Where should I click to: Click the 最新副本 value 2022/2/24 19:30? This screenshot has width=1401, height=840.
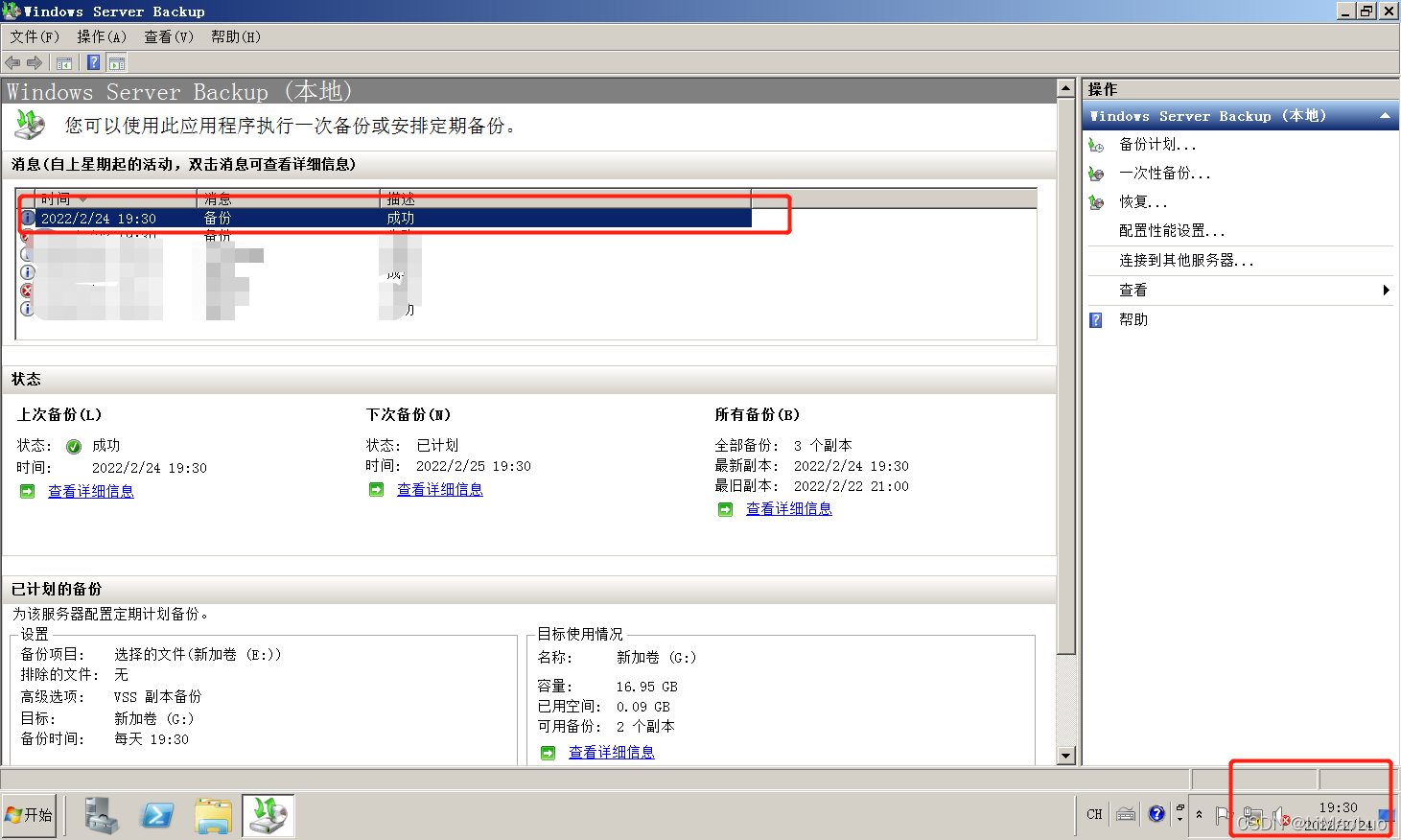coord(852,467)
